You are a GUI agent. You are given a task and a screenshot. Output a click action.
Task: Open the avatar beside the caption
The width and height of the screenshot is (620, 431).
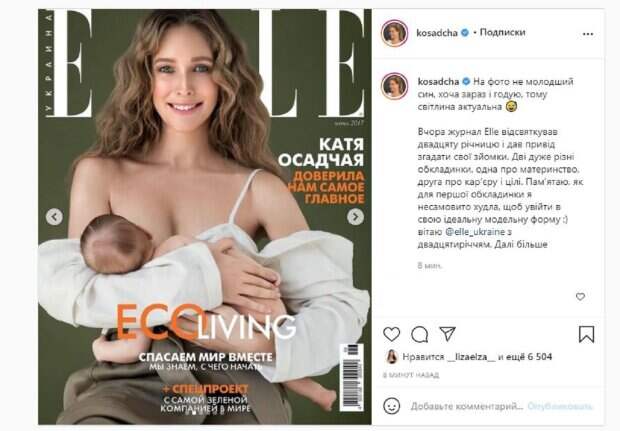point(394,86)
